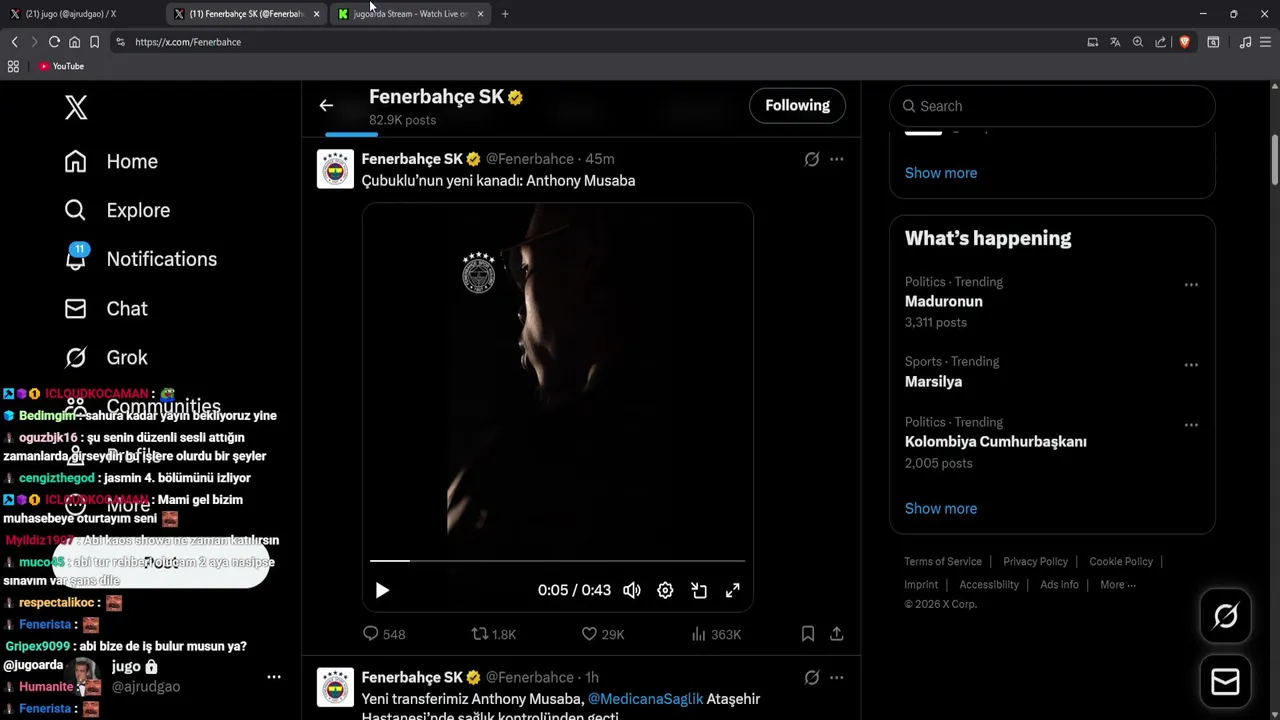
Task: Open browser zoom magnifier icon
Action: point(1138,42)
